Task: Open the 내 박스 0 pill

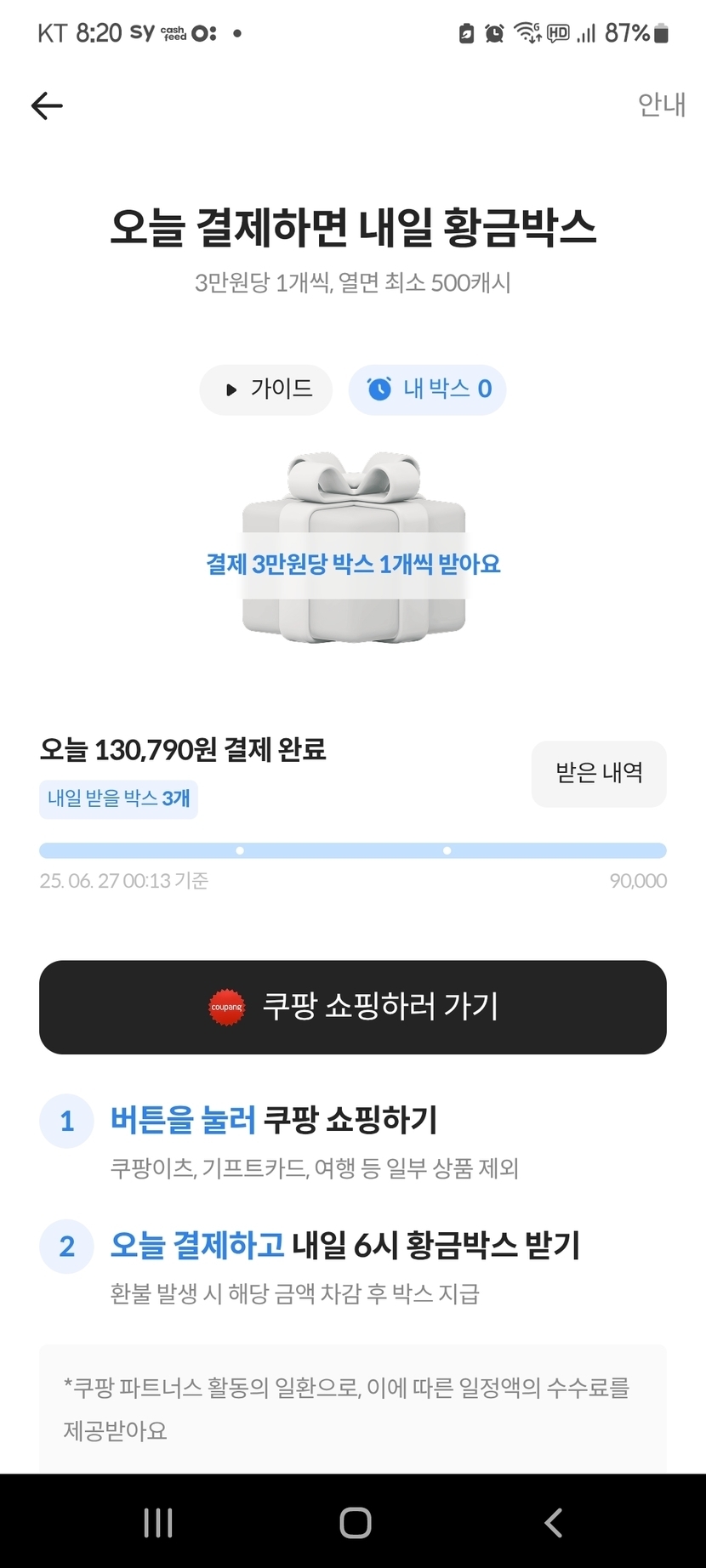Action: (x=427, y=389)
